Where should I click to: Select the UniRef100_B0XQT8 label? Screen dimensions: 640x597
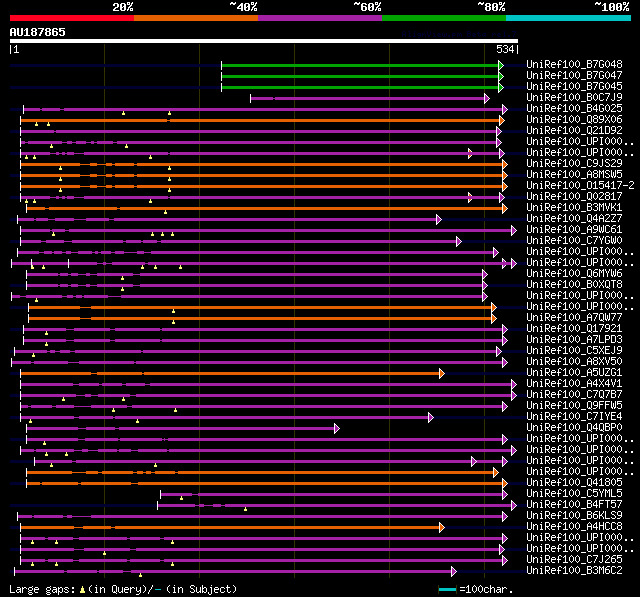pyautogui.click(x=574, y=285)
